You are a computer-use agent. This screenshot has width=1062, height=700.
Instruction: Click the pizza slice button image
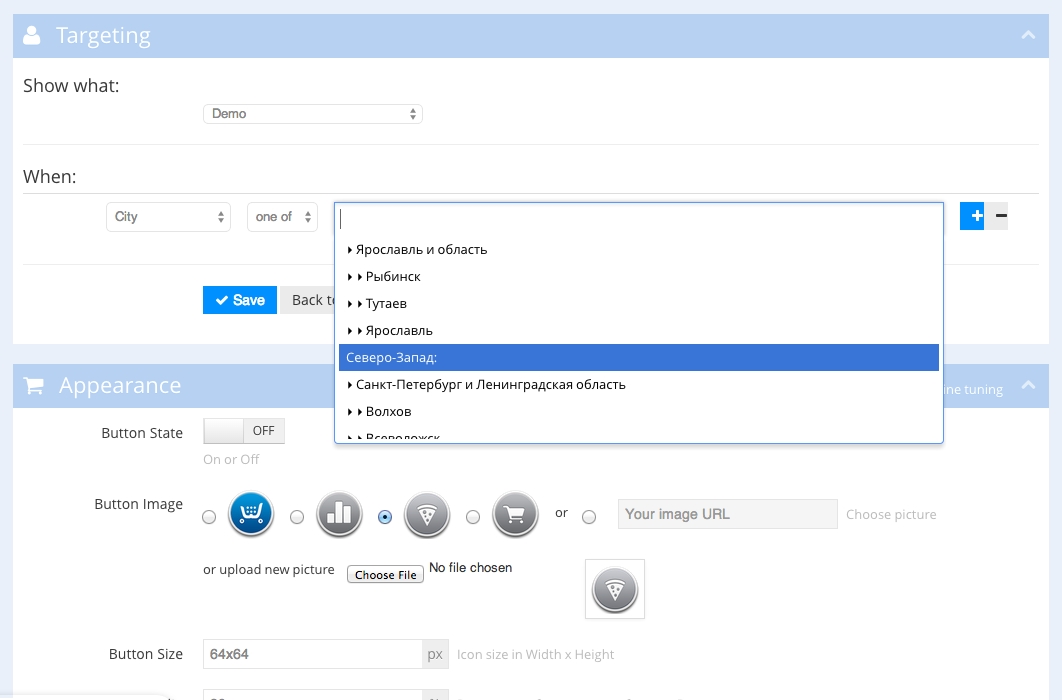click(427, 515)
